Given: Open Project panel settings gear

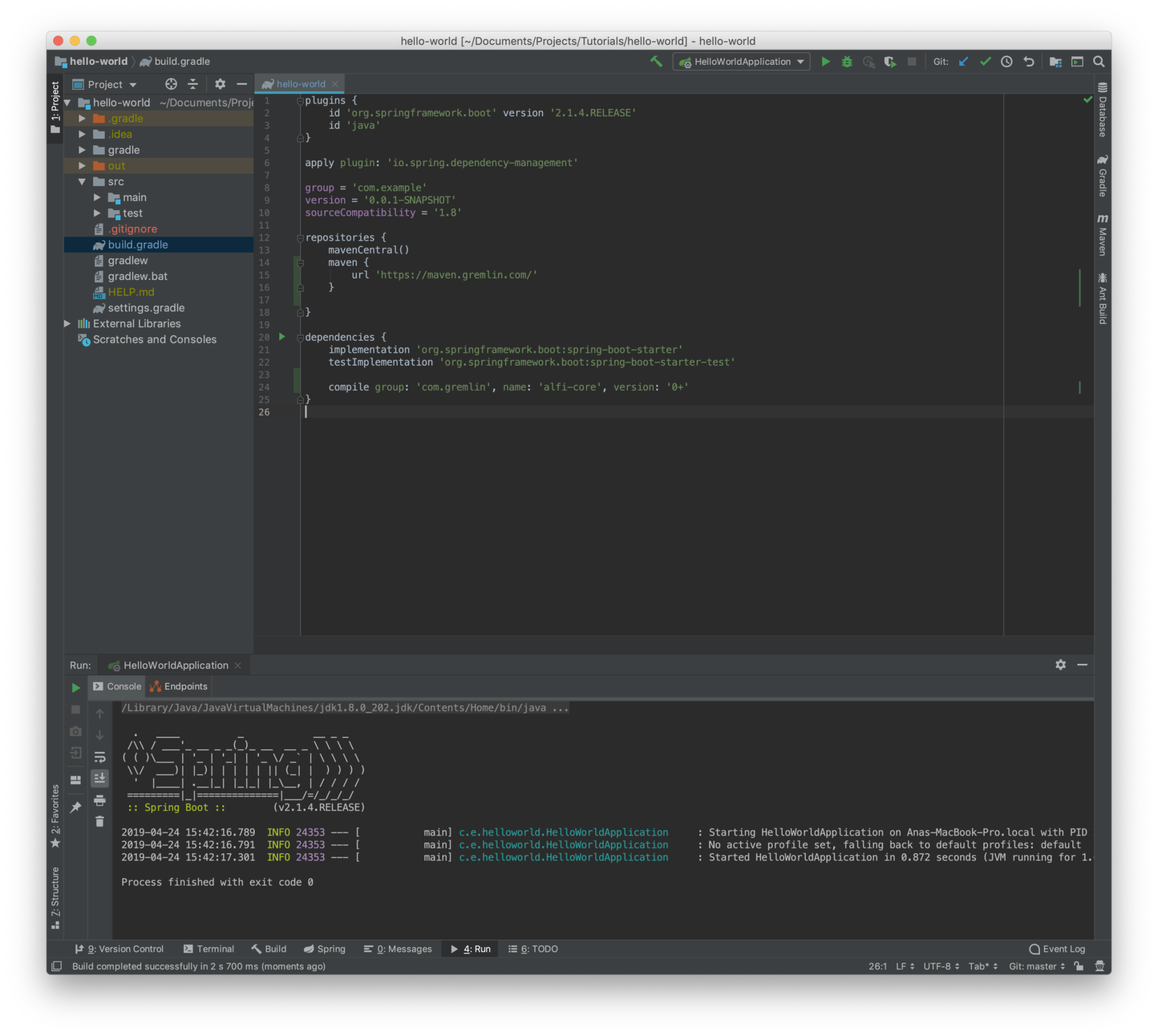Looking at the screenshot, I should [x=220, y=84].
